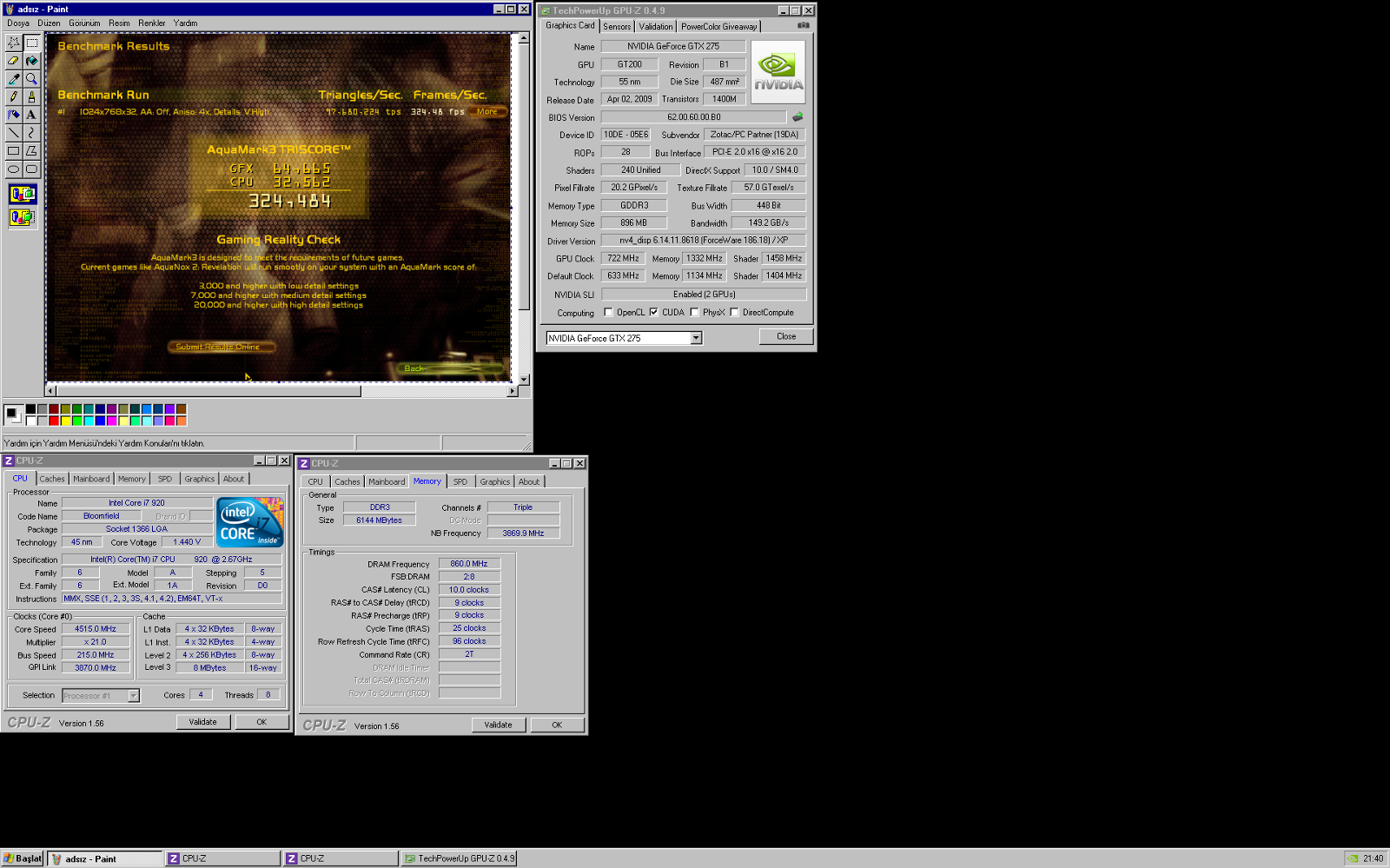Click OK in the left CPU-Z window
The height and width of the screenshot is (868, 1390).
tap(261, 722)
